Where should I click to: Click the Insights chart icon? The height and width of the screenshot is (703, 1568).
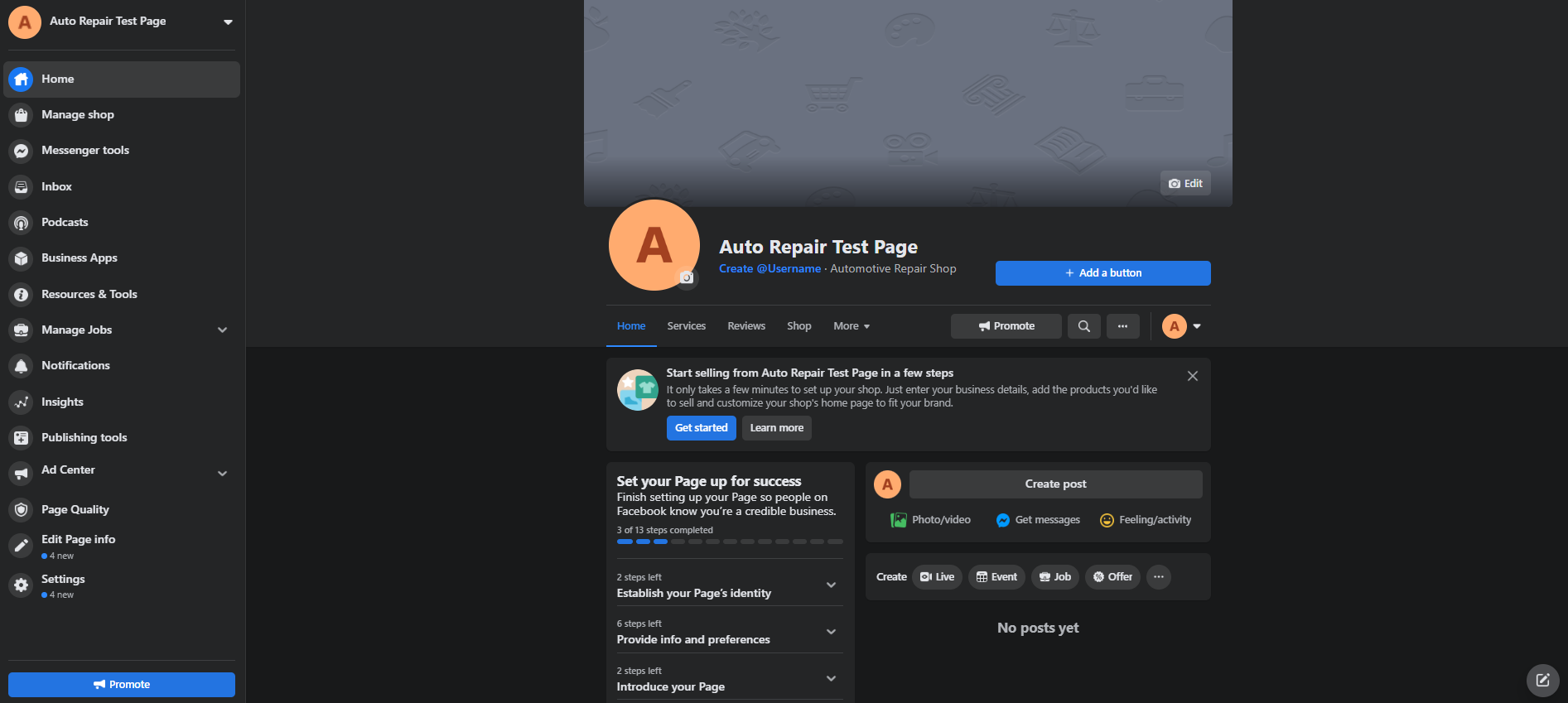pyautogui.click(x=22, y=402)
